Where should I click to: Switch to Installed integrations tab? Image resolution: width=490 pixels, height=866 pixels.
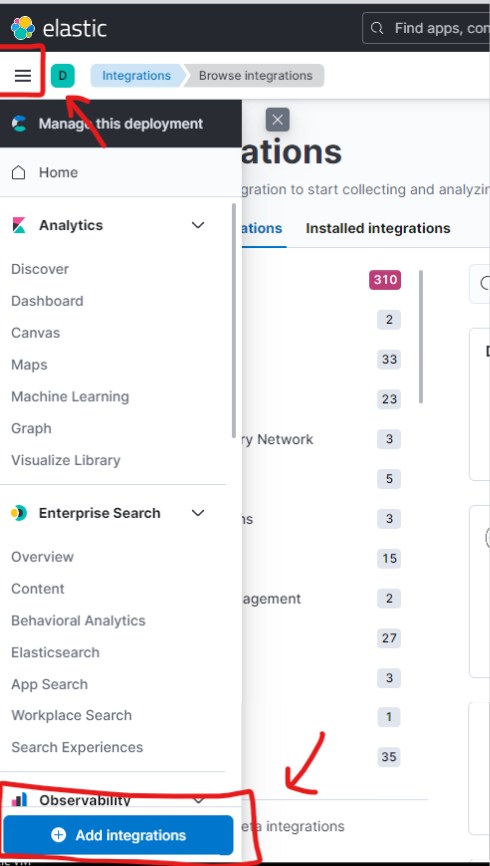[378, 228]
